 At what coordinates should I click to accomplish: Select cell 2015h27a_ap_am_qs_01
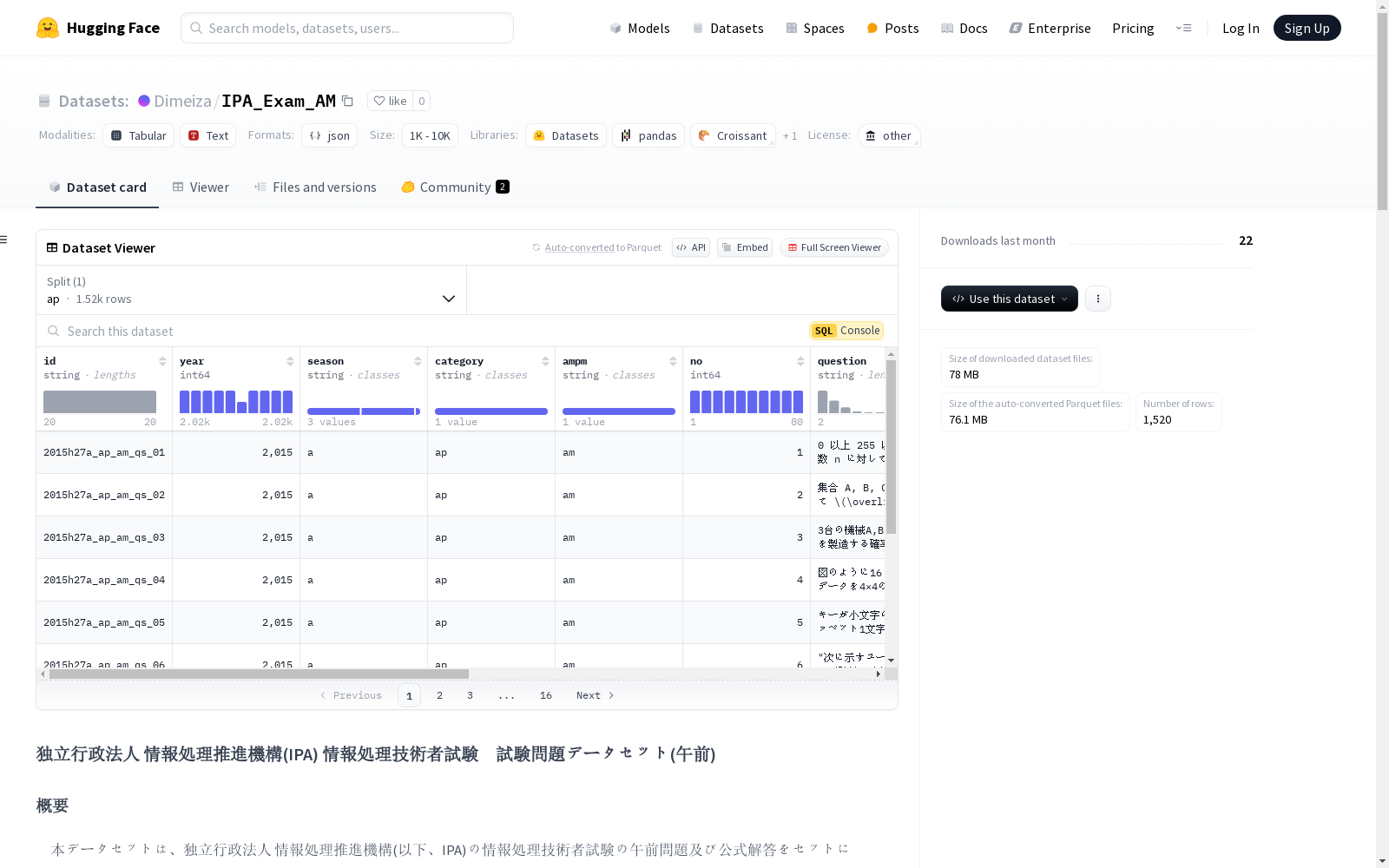pyautogui.click(x=104, y=452)
